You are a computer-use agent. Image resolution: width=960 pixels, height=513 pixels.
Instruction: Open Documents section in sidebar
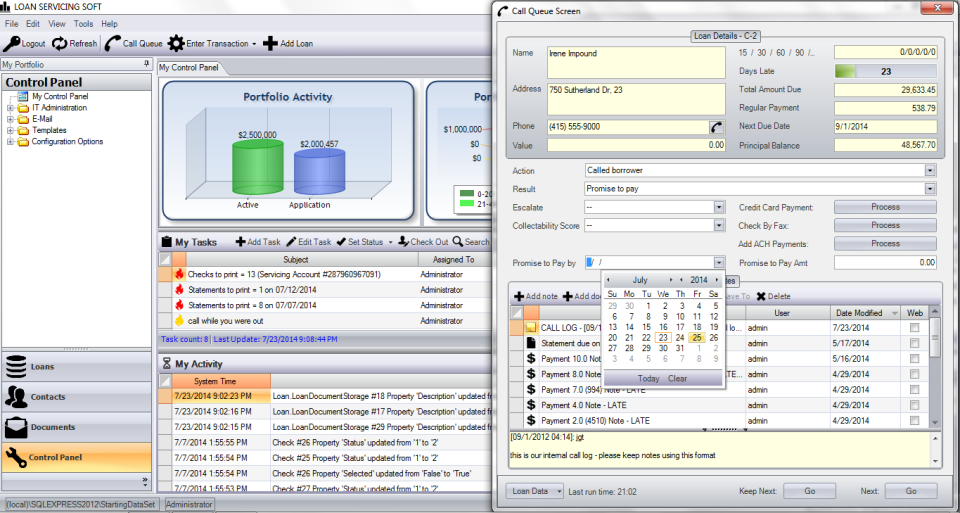77,427
